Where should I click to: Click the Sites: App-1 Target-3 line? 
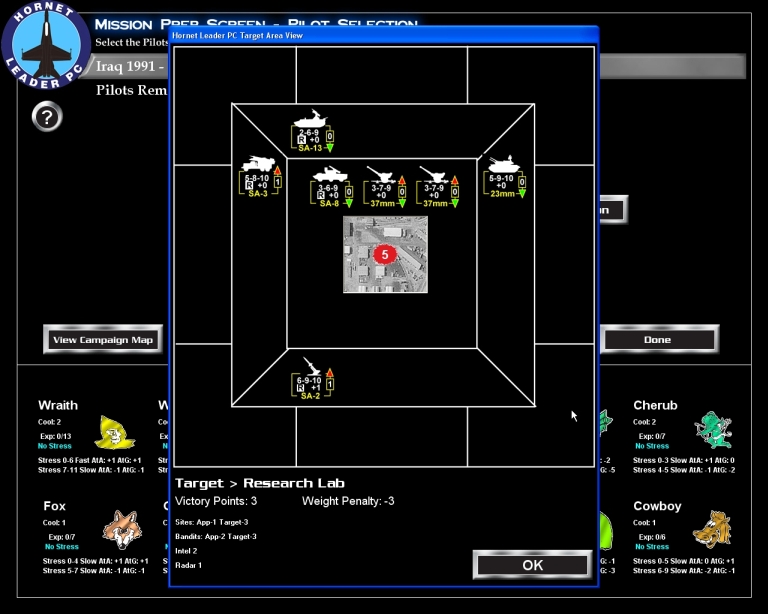coord(212,522)
